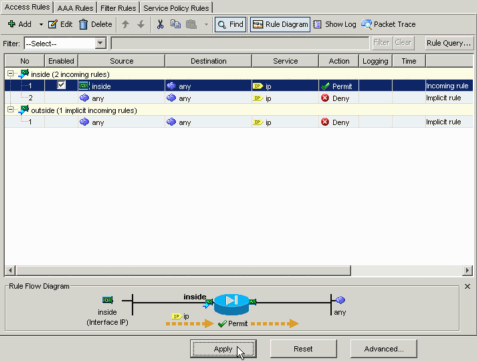Open Advanced settings button
Screen dimensions: 477x361
click(x=383, y=349)
